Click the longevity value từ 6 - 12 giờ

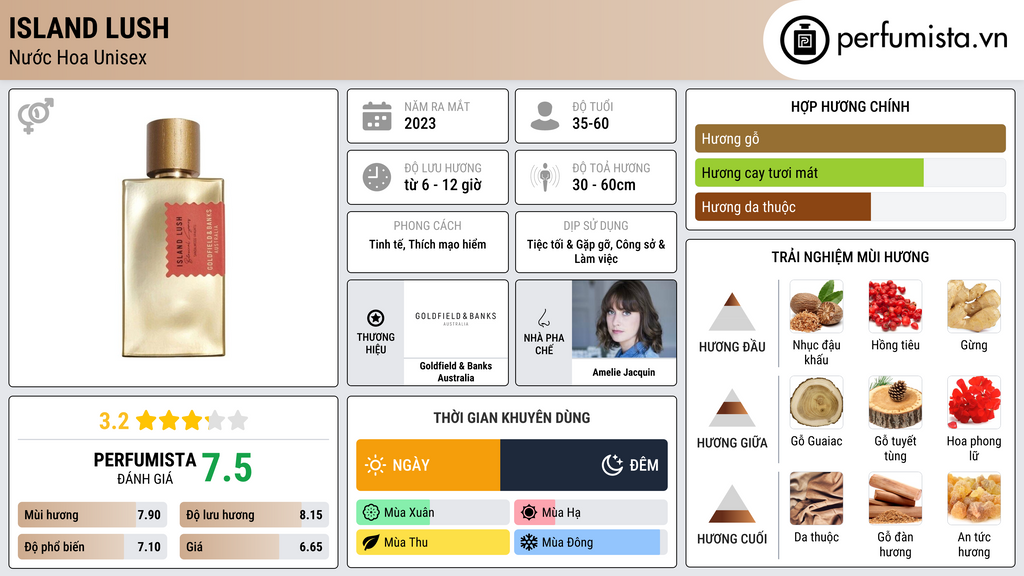click(443, 185)
